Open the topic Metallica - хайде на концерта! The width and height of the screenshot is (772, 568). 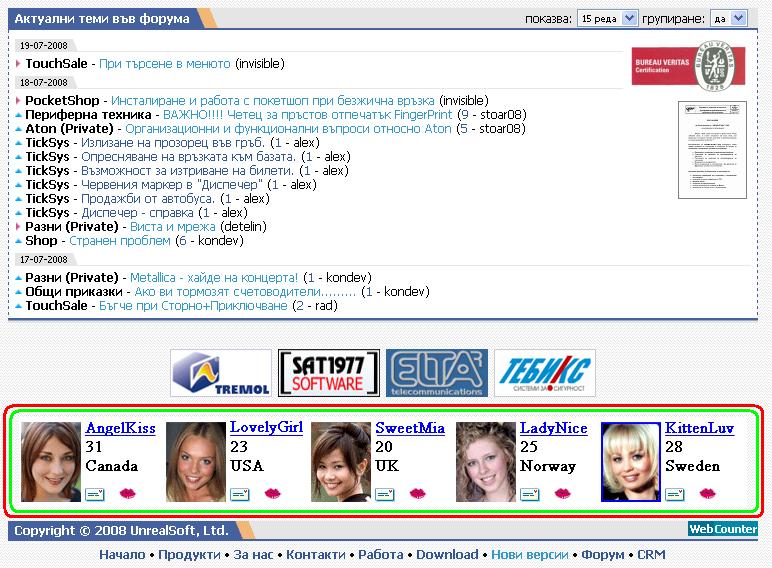(x=214, y=277)
